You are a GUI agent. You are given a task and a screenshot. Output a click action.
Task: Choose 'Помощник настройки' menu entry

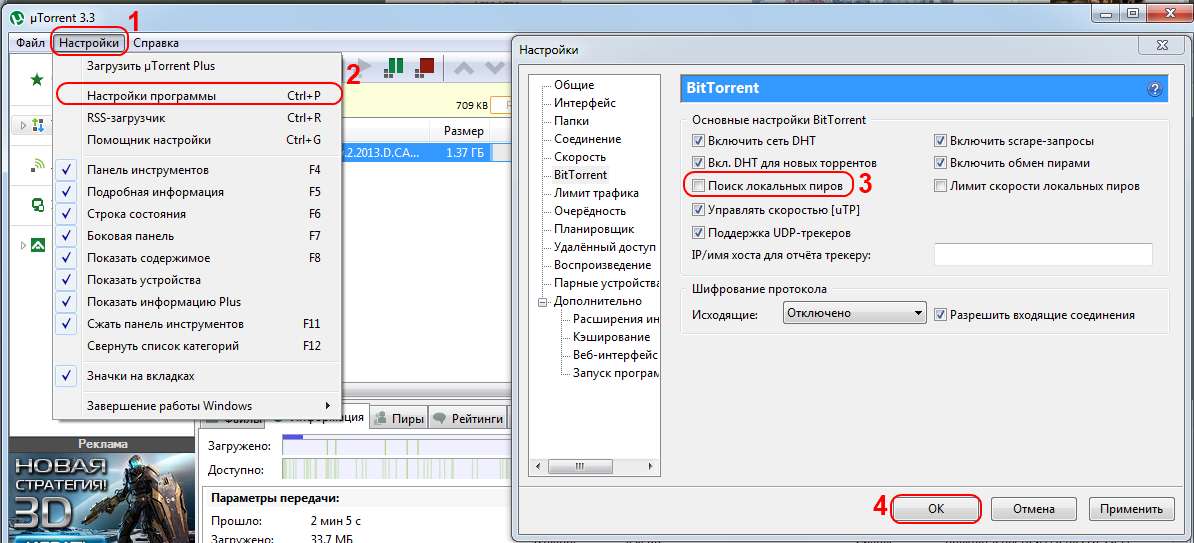tap(198, 140)
